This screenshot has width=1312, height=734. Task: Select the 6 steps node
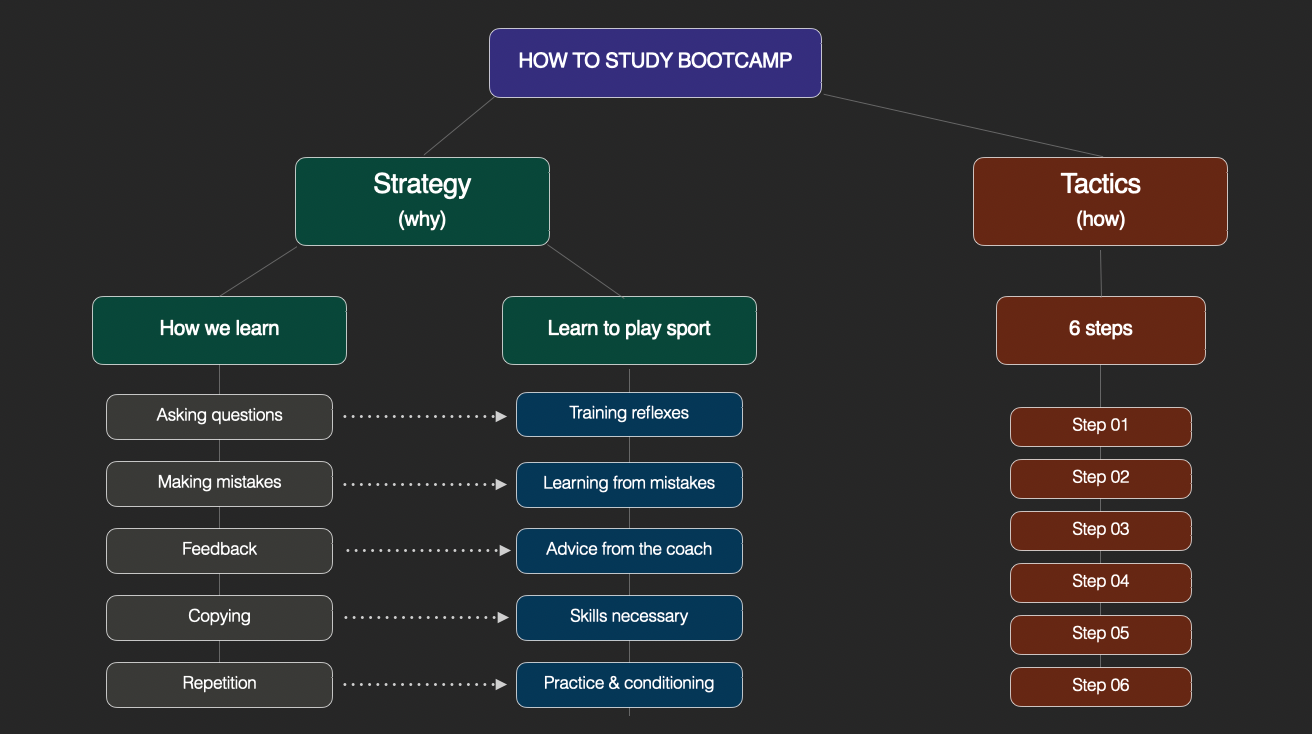1101,330
